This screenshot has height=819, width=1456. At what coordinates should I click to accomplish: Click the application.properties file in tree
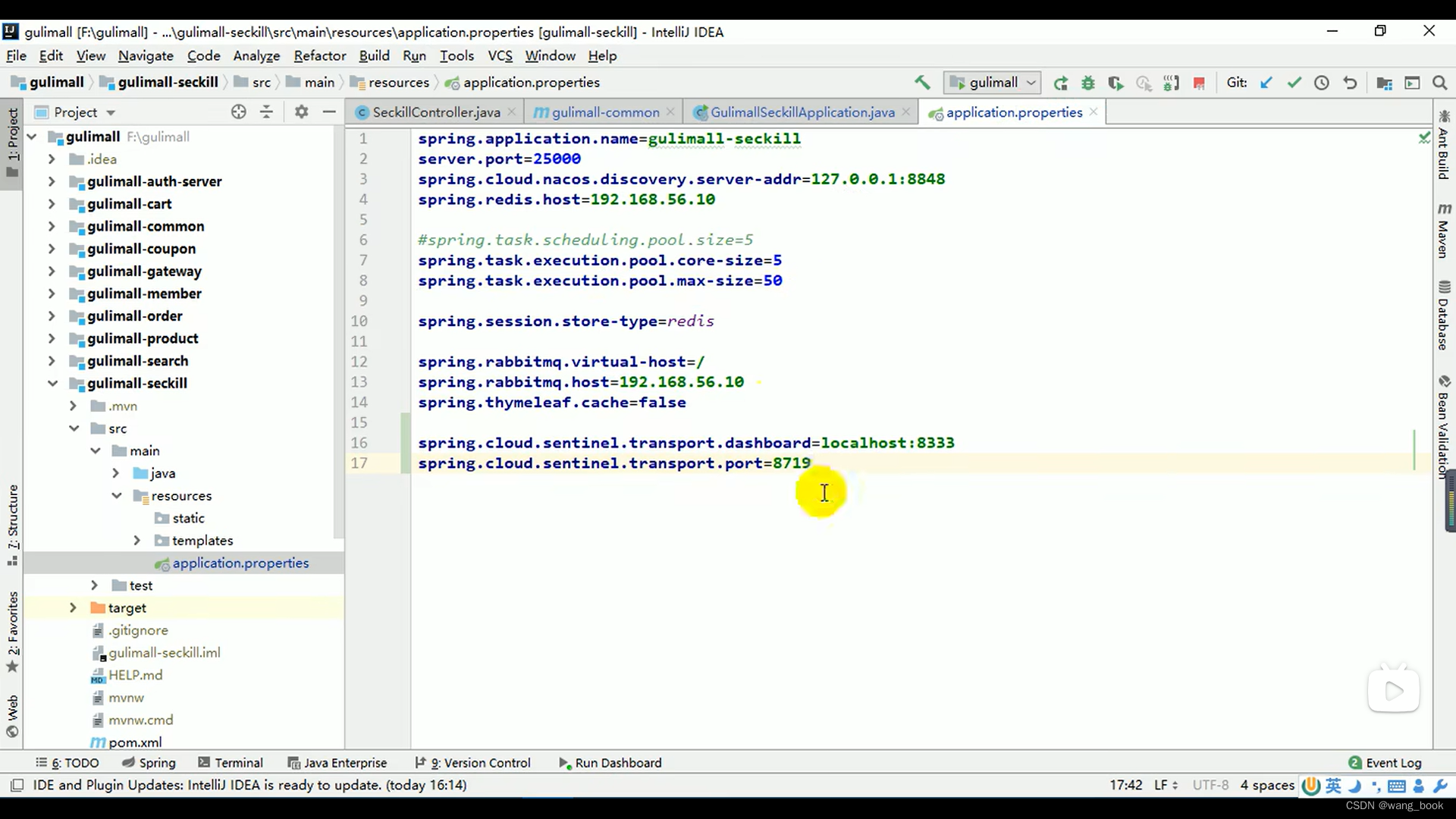(241, 563)
